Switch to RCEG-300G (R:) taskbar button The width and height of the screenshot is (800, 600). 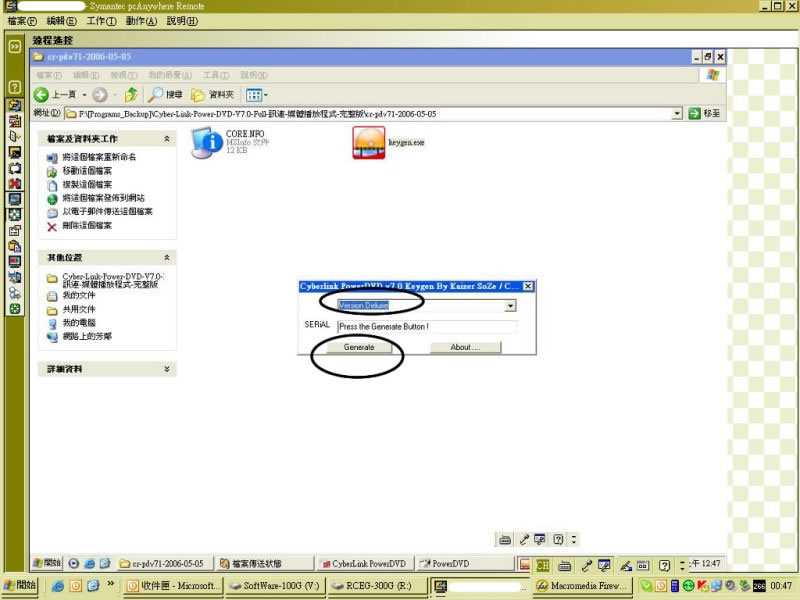(377, 586)
